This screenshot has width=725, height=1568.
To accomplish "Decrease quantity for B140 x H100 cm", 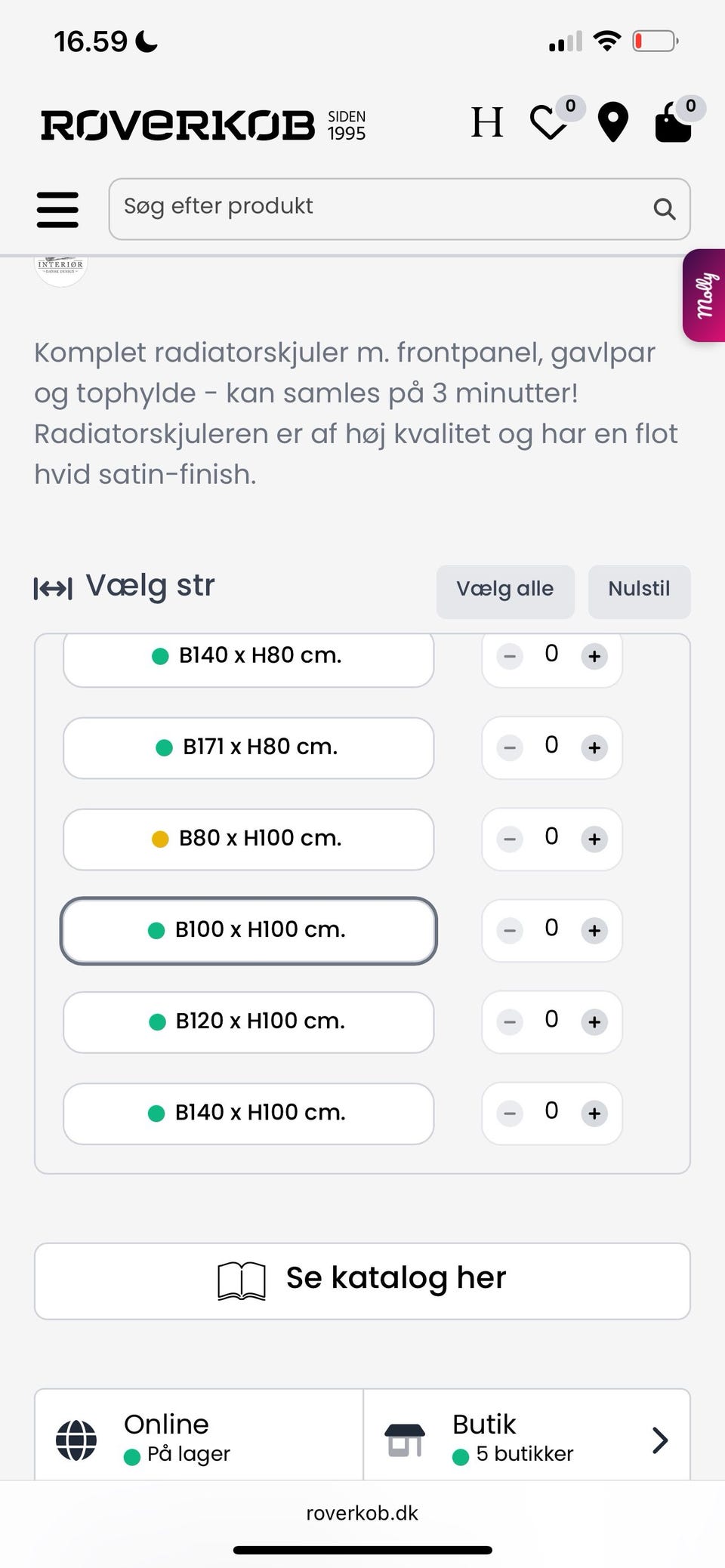I will pos(510,1114).
